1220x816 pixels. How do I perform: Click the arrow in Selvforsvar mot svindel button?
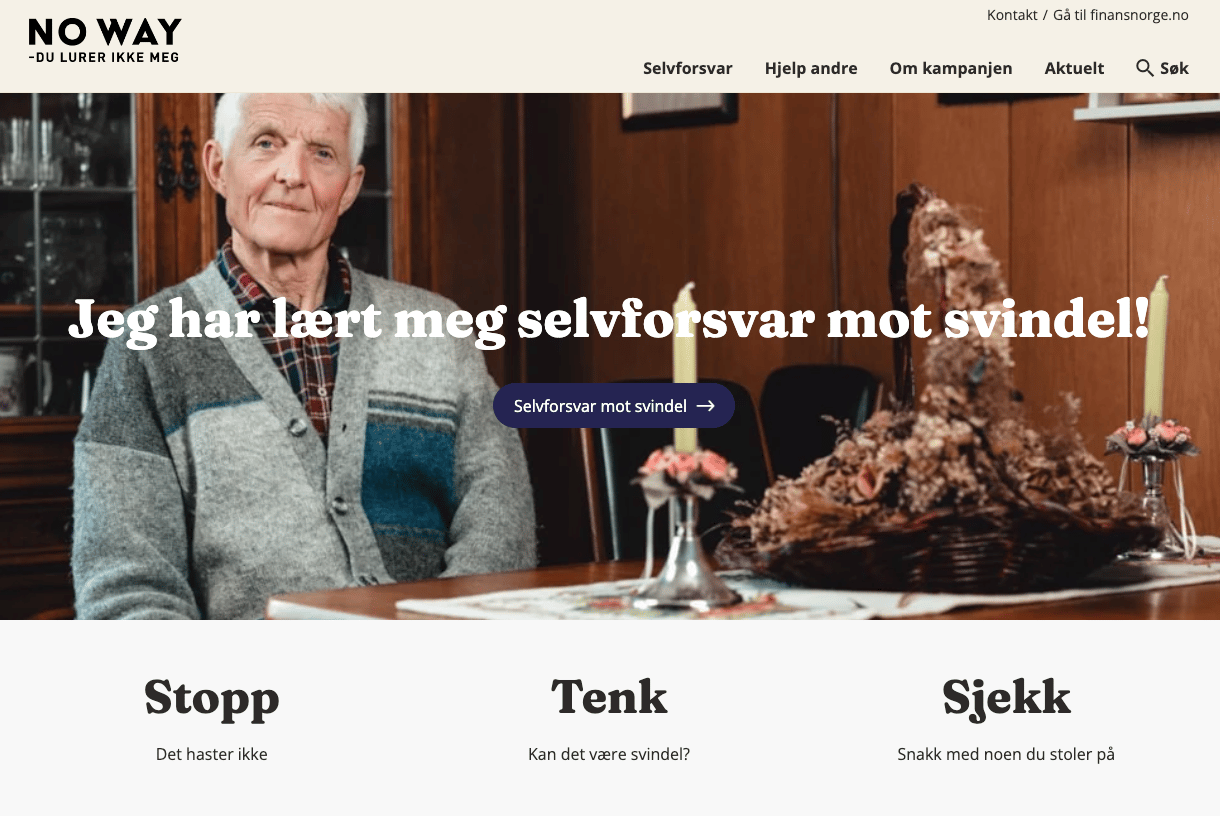pos(706,406)
